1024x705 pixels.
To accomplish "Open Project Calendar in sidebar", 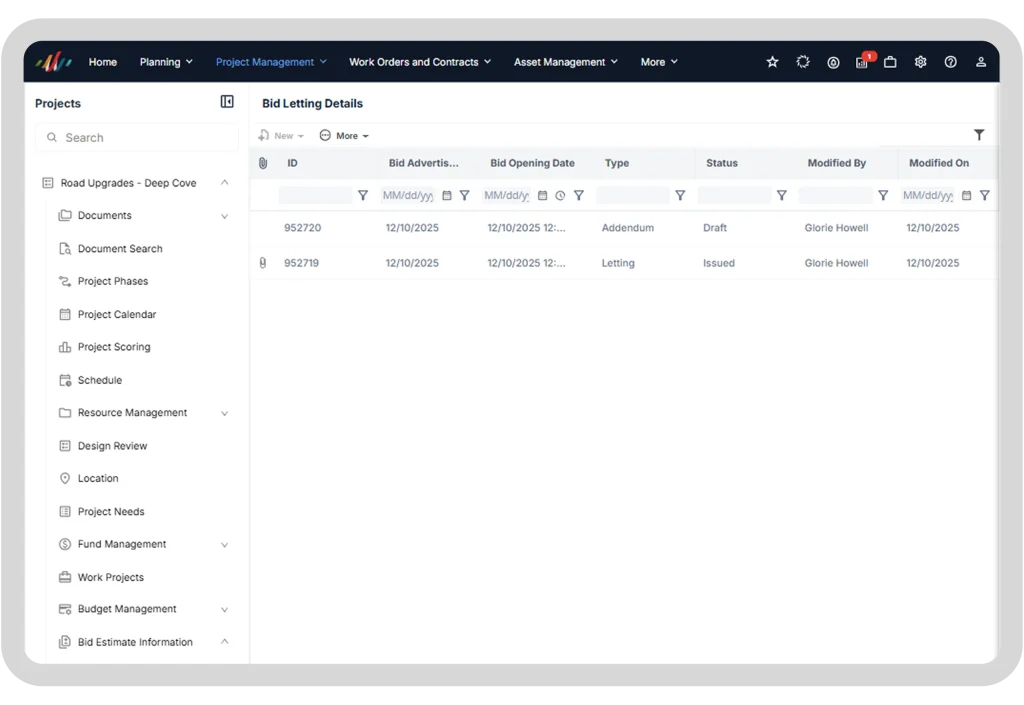I will 117,315.
